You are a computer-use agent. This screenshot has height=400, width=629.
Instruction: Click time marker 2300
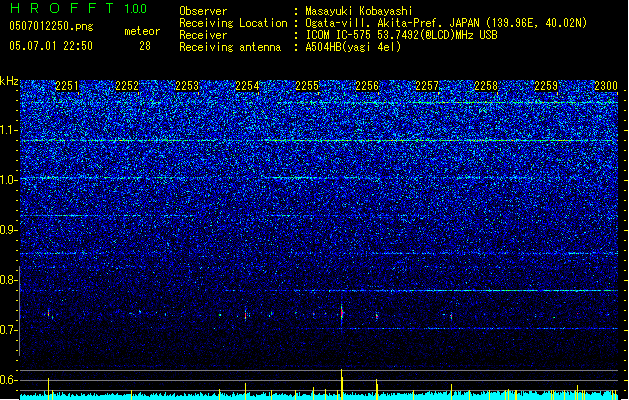tap(606, 86)
